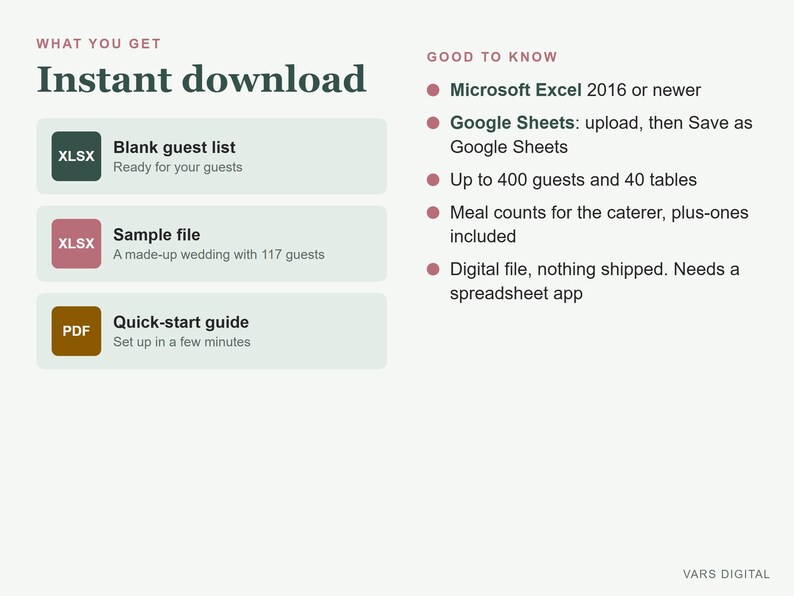This screenshot has height=596, width=794.
Task: Click the bold 'Microsoft Excel' text
Action: coord(515,90)
